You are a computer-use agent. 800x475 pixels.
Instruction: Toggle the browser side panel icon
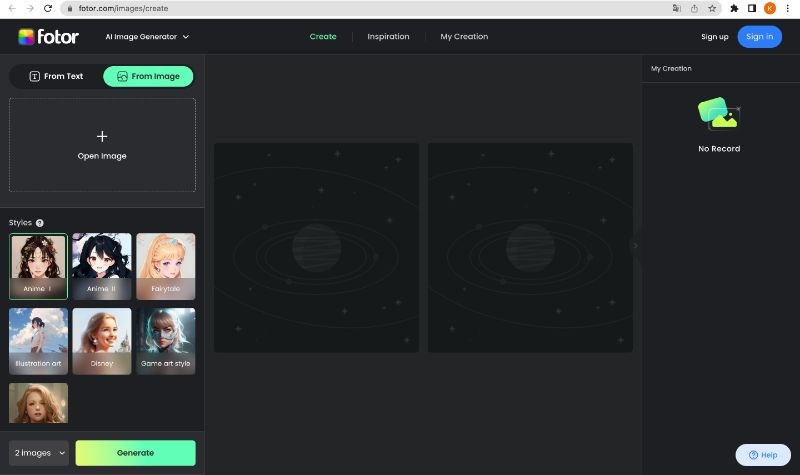tap(752, 8)
